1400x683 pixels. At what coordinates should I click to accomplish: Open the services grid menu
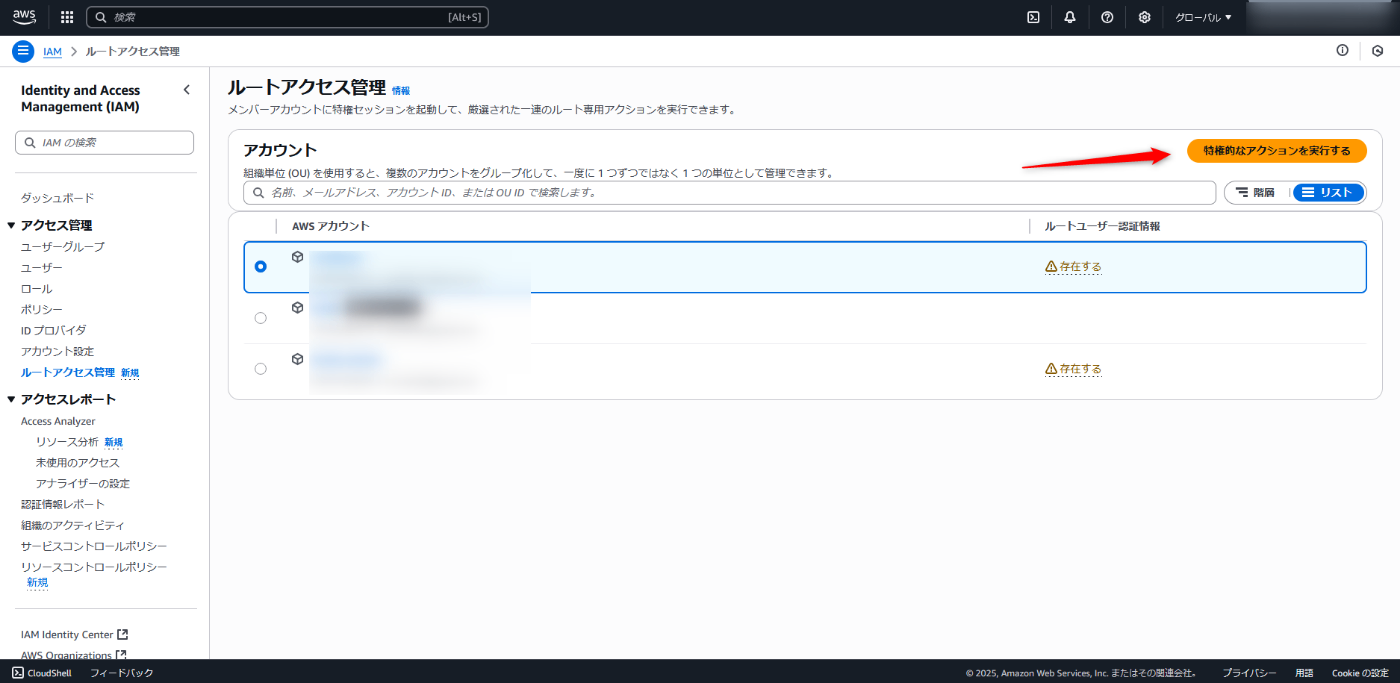pos(67,17)
